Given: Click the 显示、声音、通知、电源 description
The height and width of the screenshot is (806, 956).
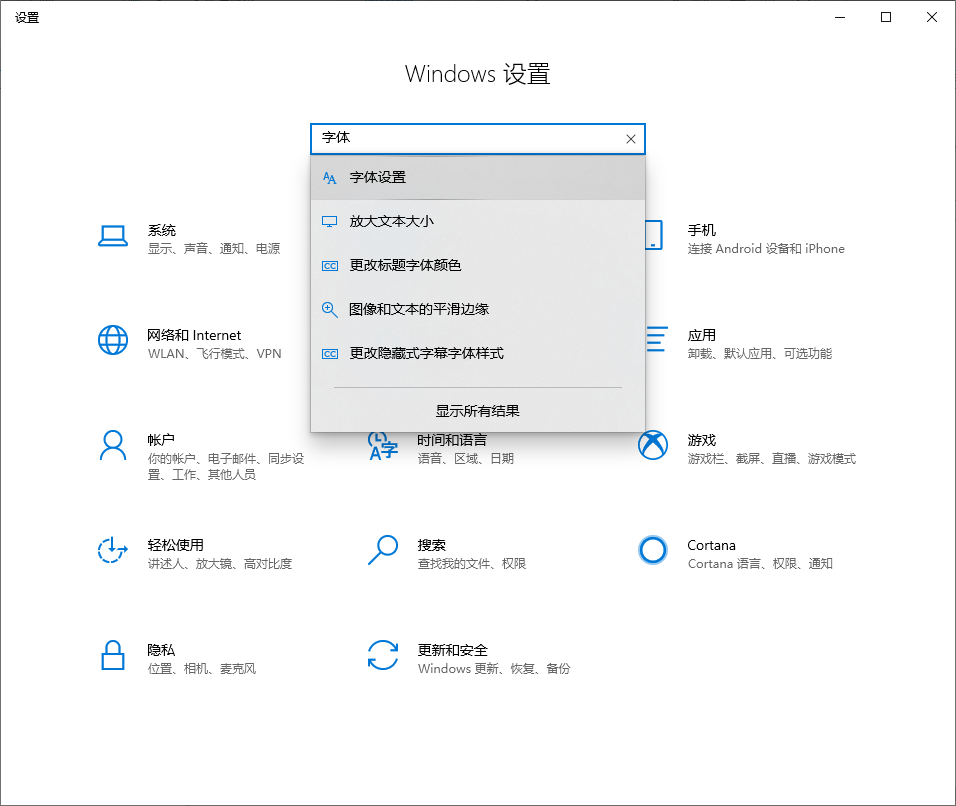Looking at the screenshot, I should coord(214,249).
